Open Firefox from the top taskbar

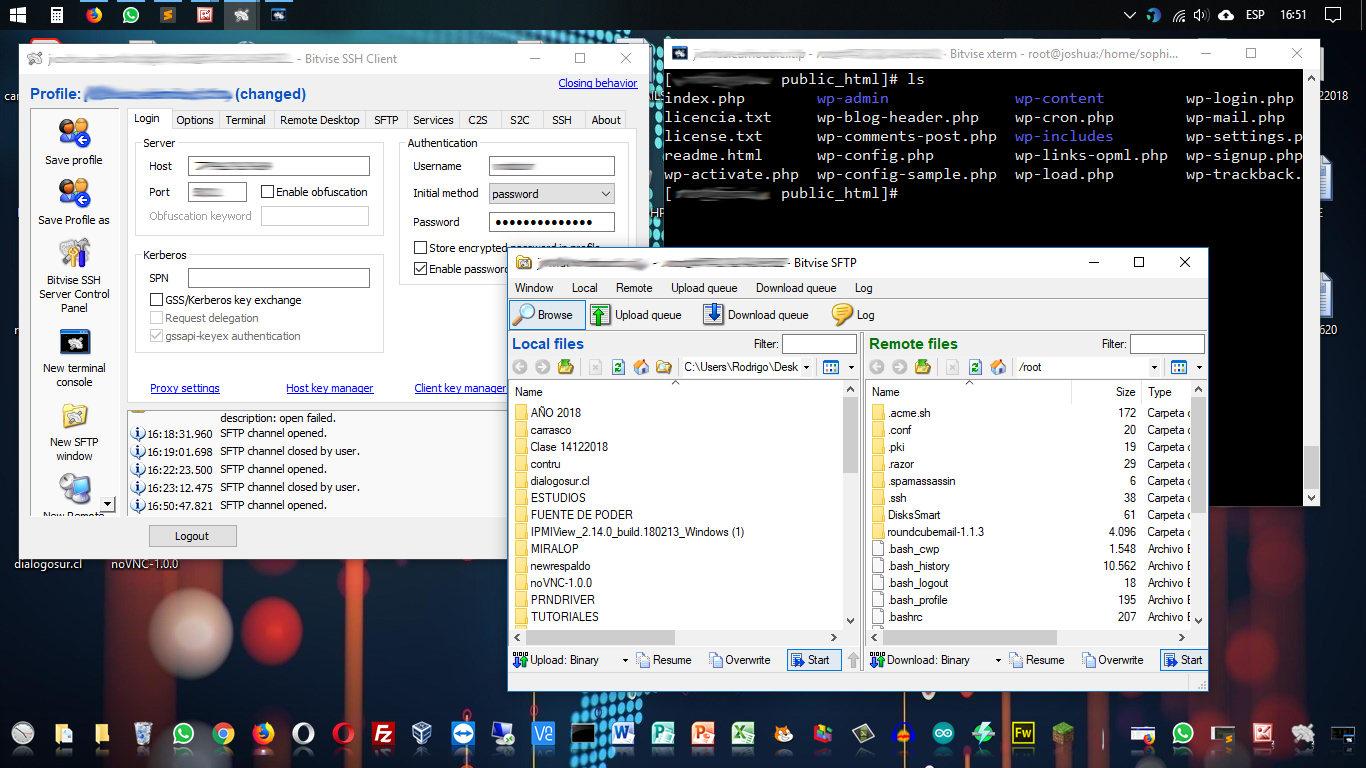point(94,15)
